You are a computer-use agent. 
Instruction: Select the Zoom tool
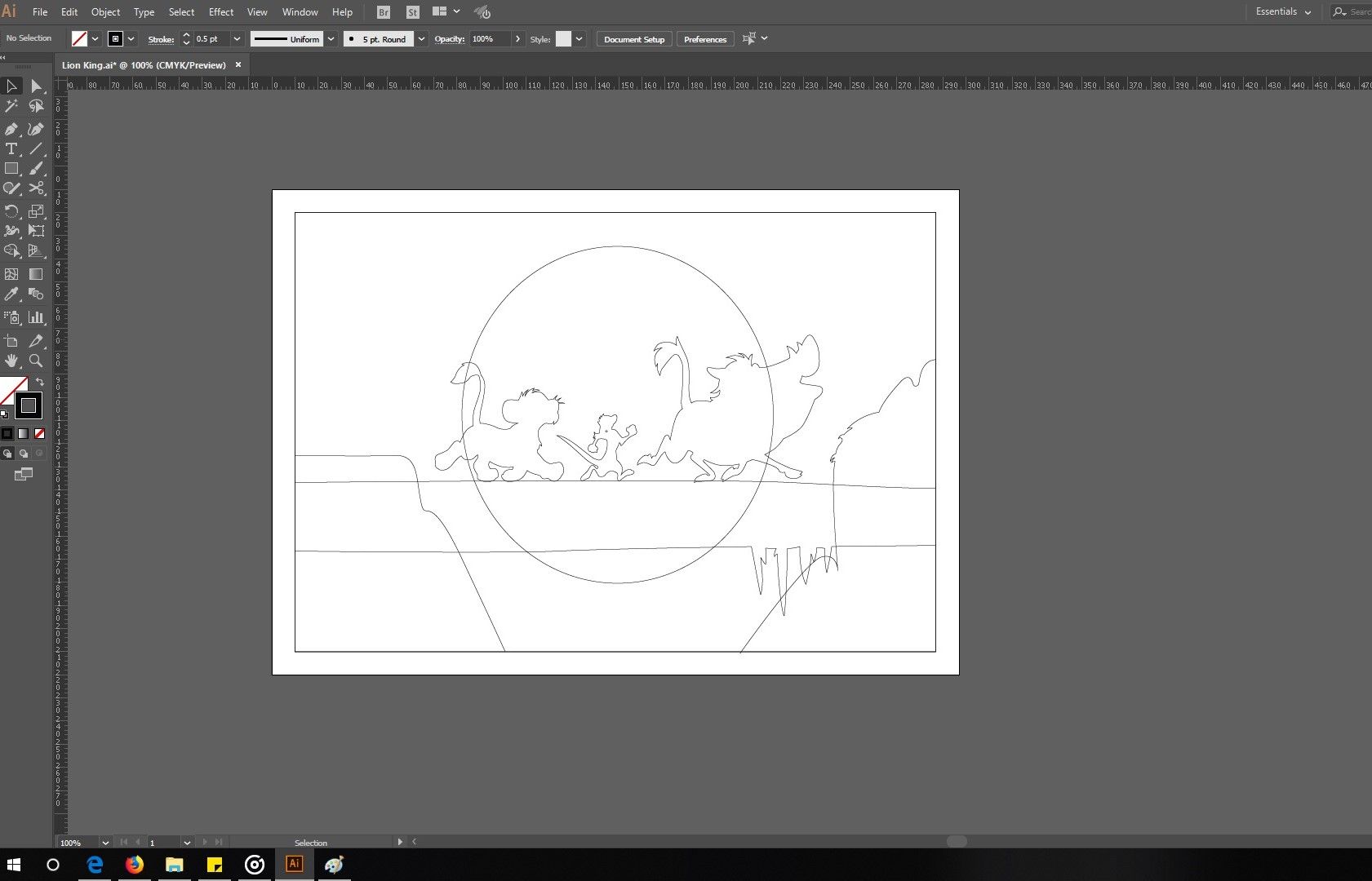point(36,361)
